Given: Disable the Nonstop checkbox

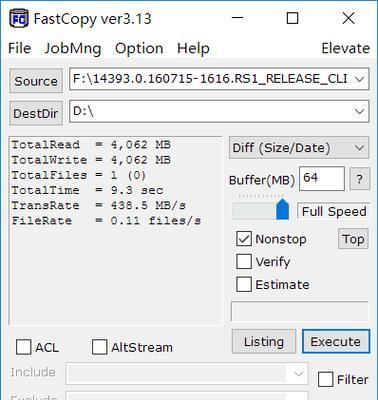Looking at the screenshot, I should point(244,239).
